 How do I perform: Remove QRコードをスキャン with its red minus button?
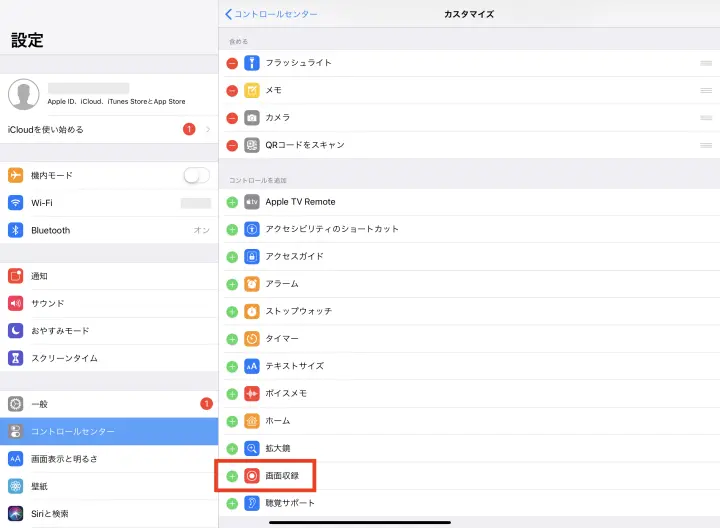pyautogui.click(x=232, y=146)
